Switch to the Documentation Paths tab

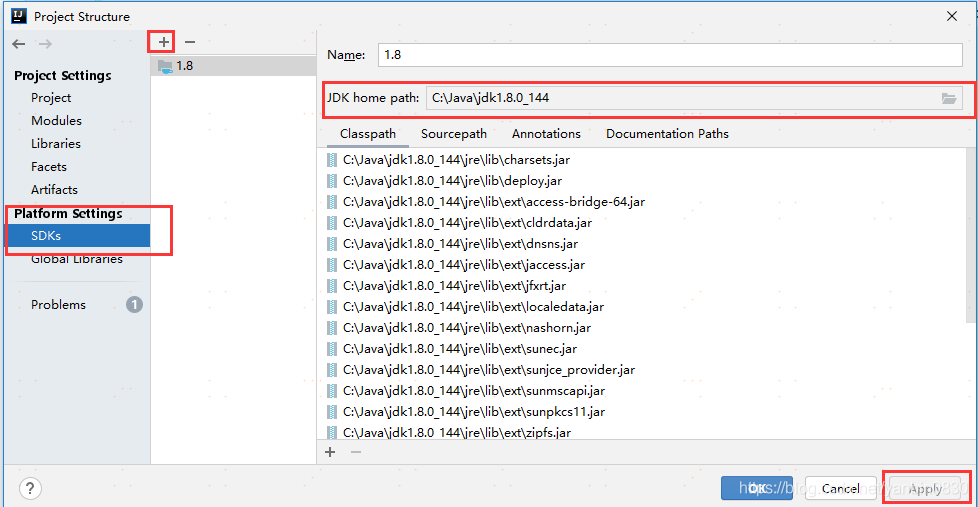click(x=667, y=133)
